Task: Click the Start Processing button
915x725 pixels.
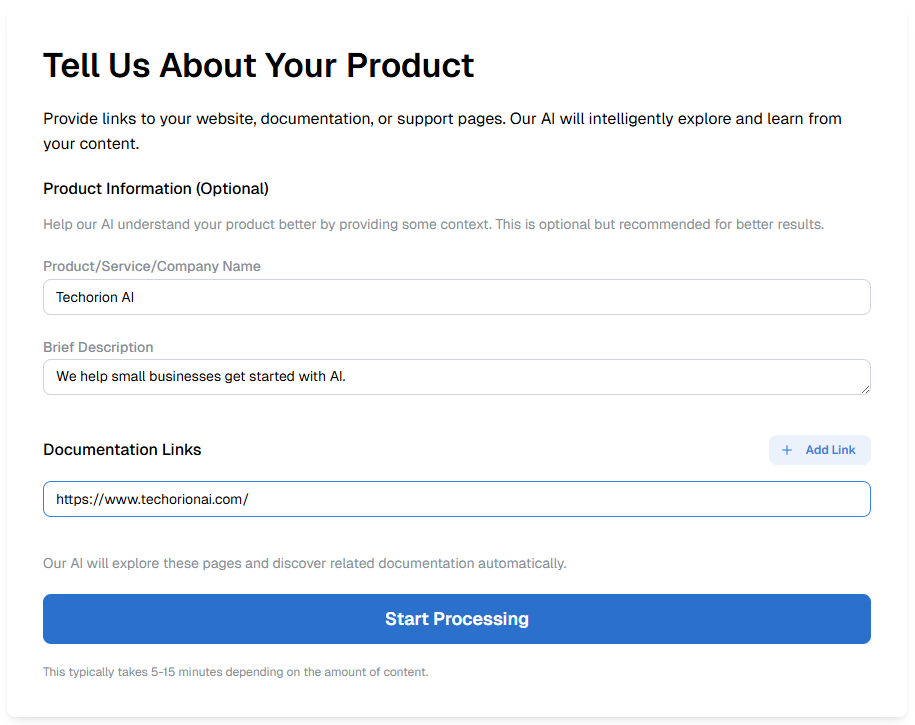Action: [456, 619]
